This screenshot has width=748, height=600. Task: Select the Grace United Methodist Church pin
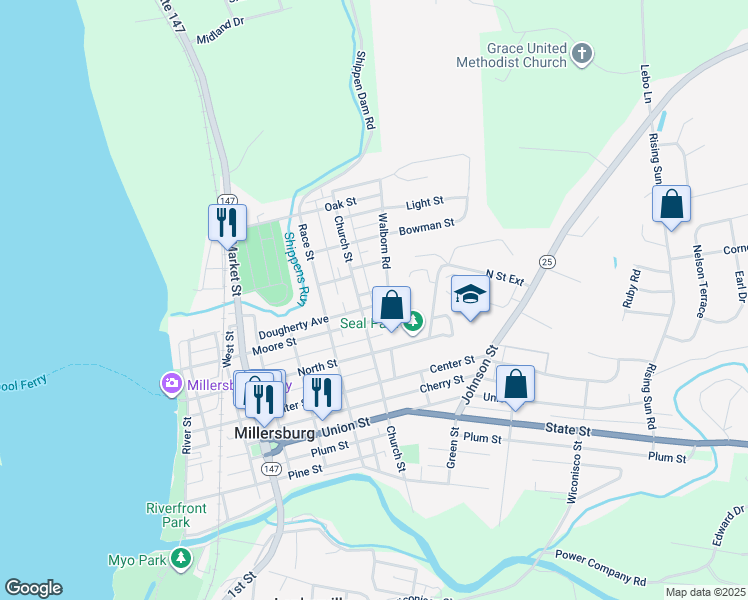[x=582, y=54]
